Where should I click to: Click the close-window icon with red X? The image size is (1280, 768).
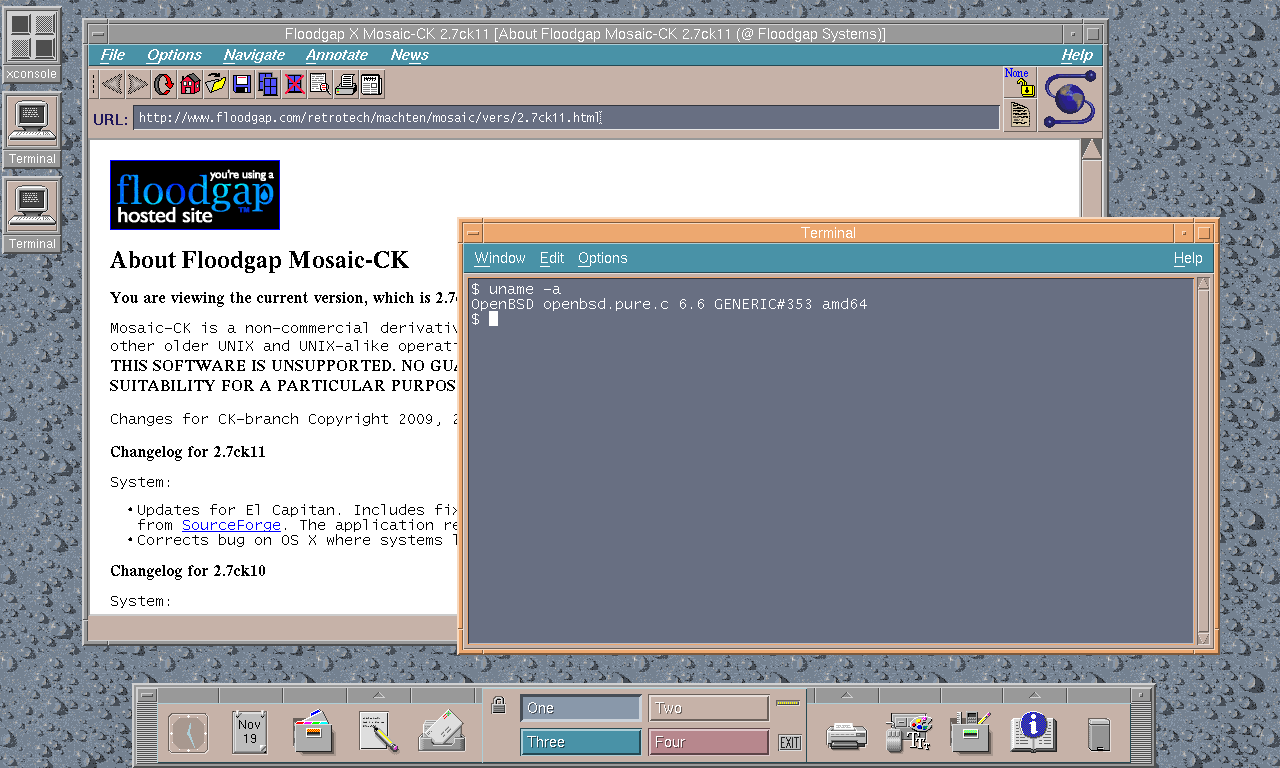pyautogui.click(x=294, y=85)
